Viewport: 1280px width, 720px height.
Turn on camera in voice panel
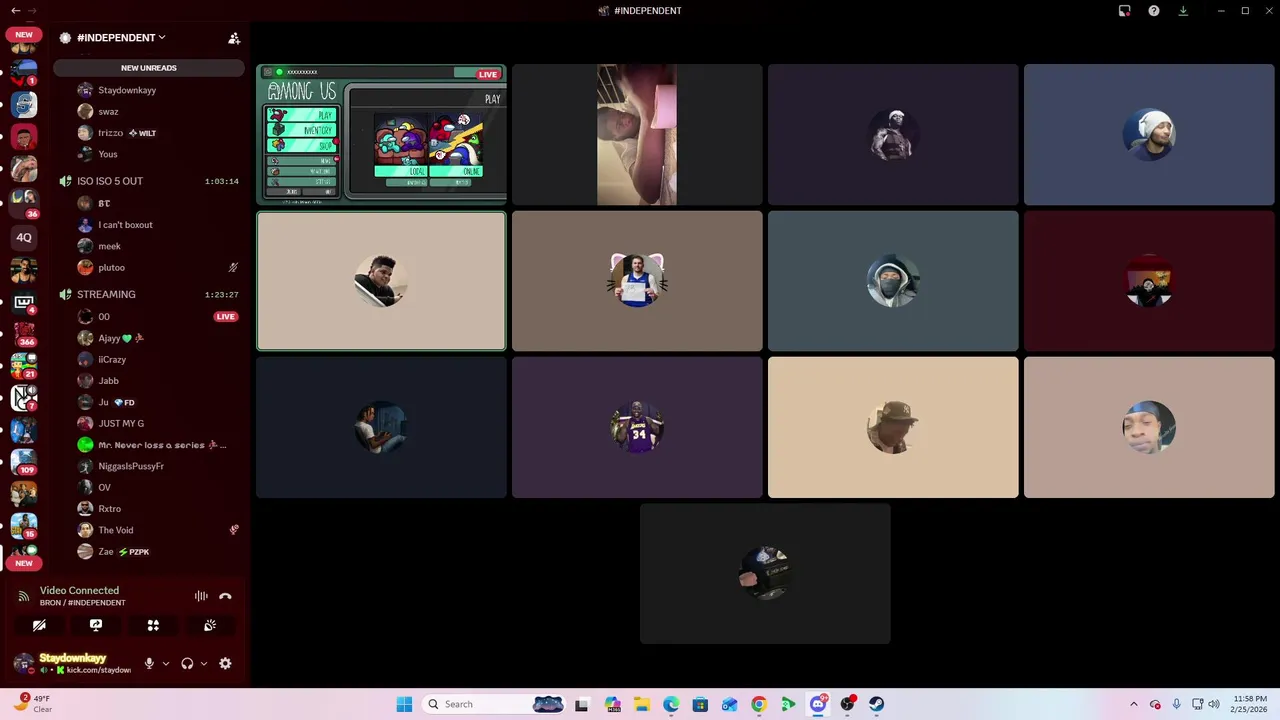tap(39, 625)
